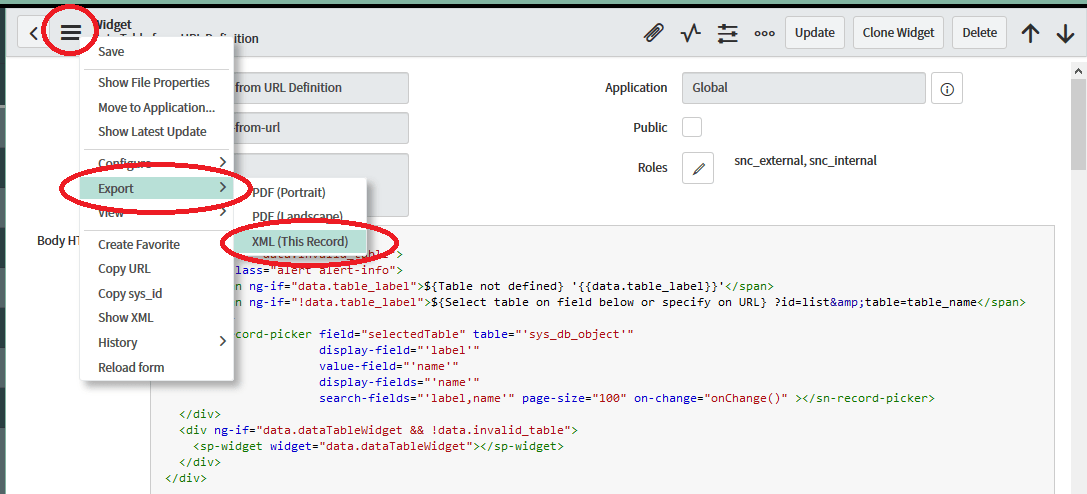Open more options three-dots icon

764,33
